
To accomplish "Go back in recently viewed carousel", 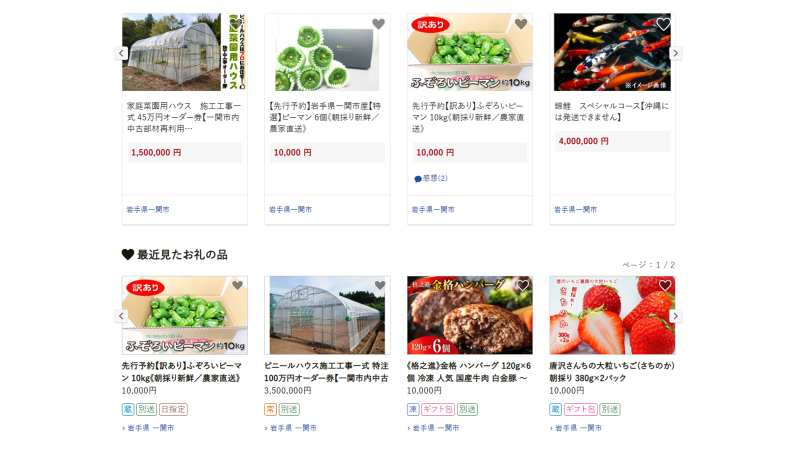I will pos(121,316).
